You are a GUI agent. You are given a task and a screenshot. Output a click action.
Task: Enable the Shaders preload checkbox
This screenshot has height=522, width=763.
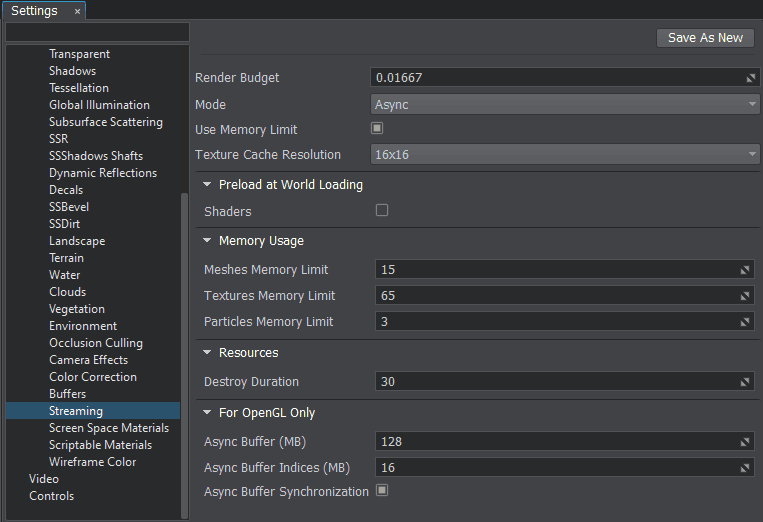pyautogui.click(x=382, y=210)
